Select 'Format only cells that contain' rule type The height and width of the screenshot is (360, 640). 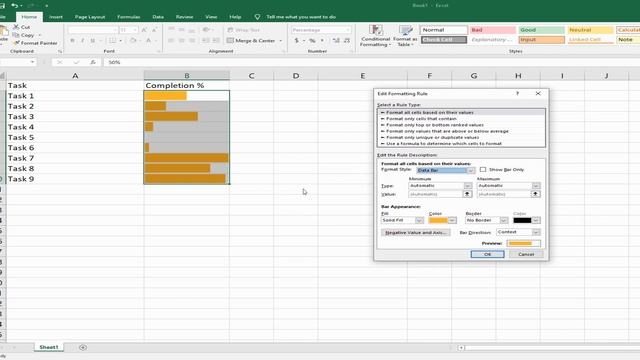pos(422,119)
